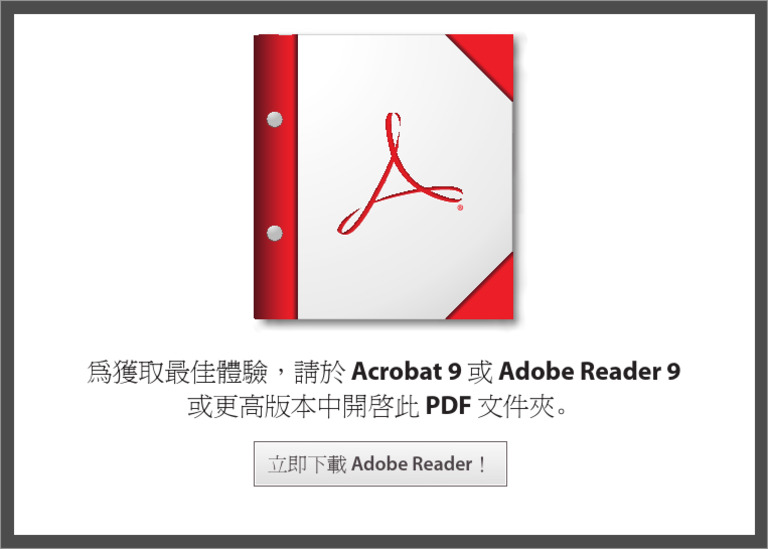Screen dimensions: 768x549
Task: Click the upper silver rivet on red spine
Action: click(275, 119)
